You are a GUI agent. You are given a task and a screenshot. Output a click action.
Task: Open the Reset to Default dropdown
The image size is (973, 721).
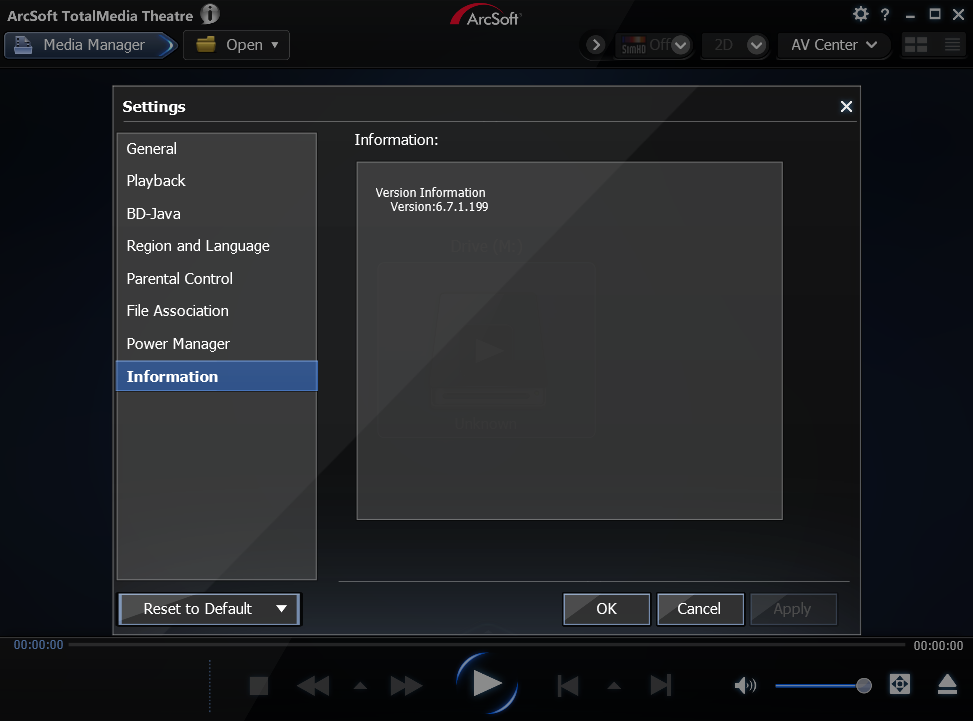coord(210,609)
